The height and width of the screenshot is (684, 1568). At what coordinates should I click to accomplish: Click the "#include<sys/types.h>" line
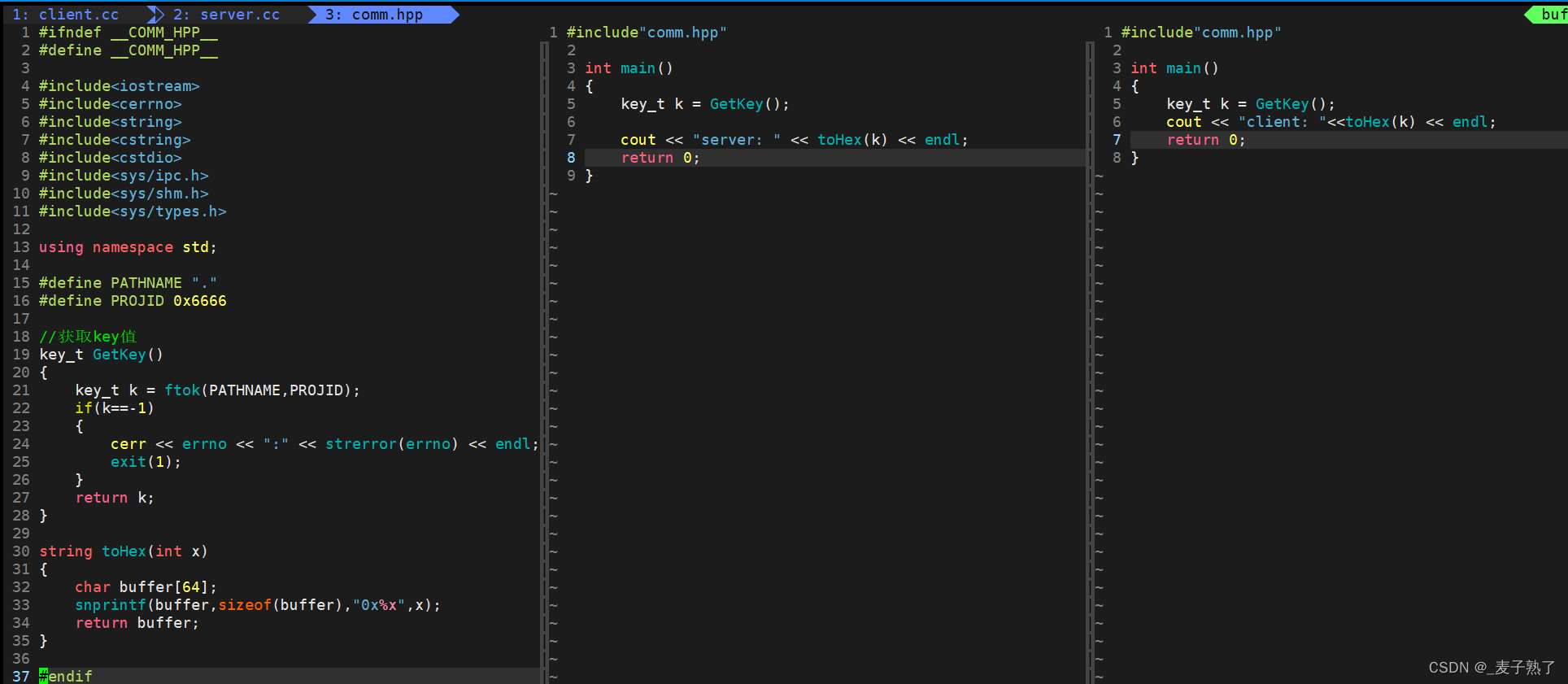click(133, 211)
